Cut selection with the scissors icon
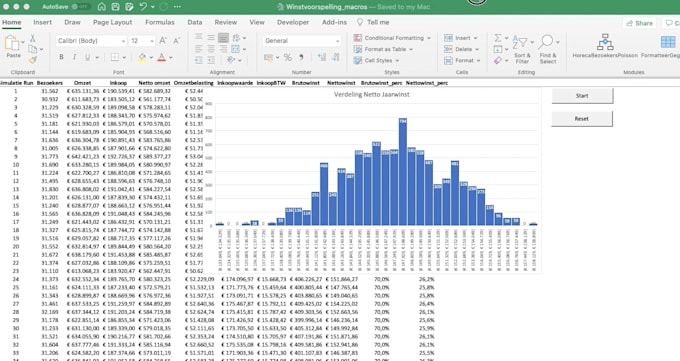This screenshot has width=680, height=361. click(33, 39)
